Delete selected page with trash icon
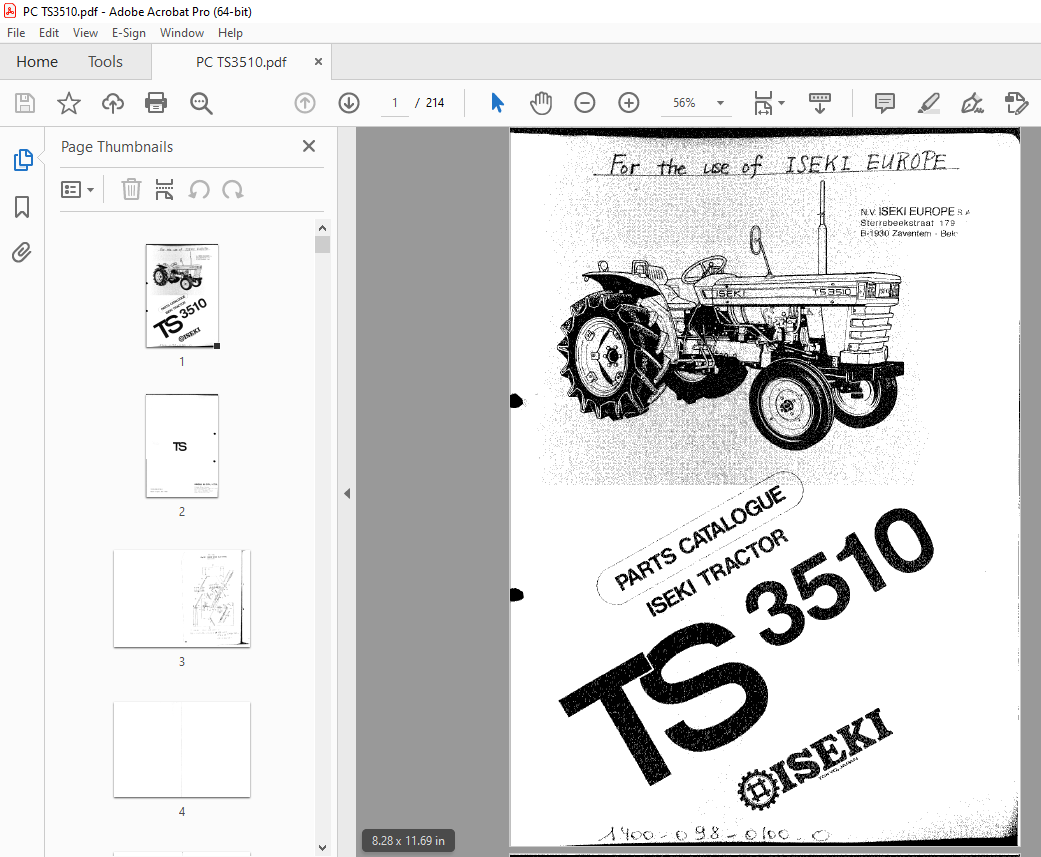The width and height of the screenshot is (1041, 857). (x=131, y=190)
